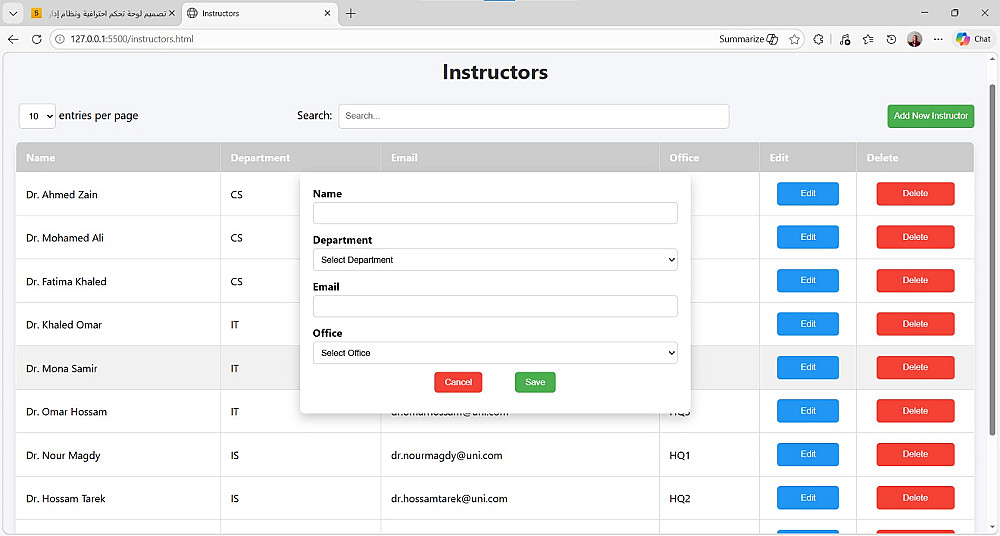
Task: Open the Favorites list icon
Action: click(867, 39)
